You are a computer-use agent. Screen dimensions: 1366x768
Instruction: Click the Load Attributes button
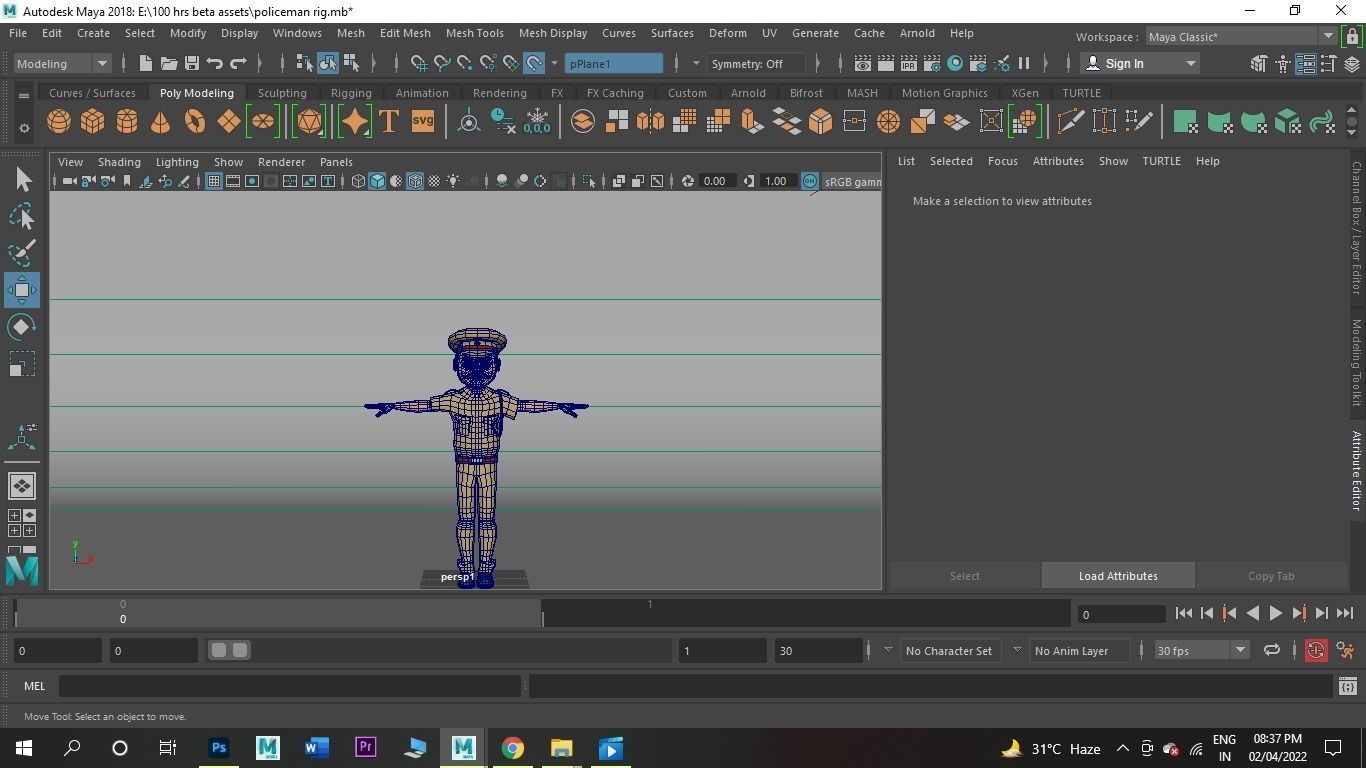(1118, 576)
